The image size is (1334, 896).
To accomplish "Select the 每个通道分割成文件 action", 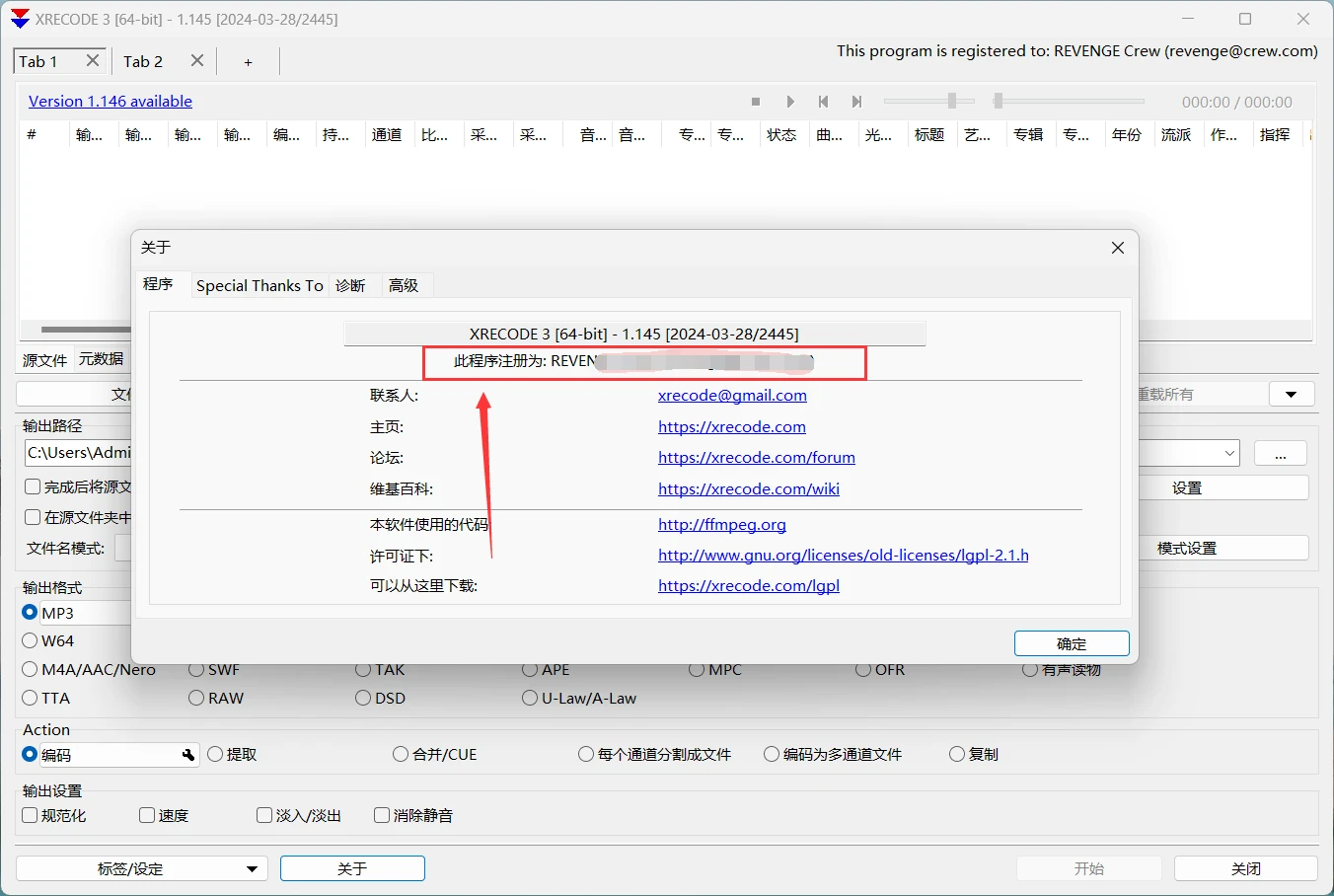I will click(x=586, y=754).
